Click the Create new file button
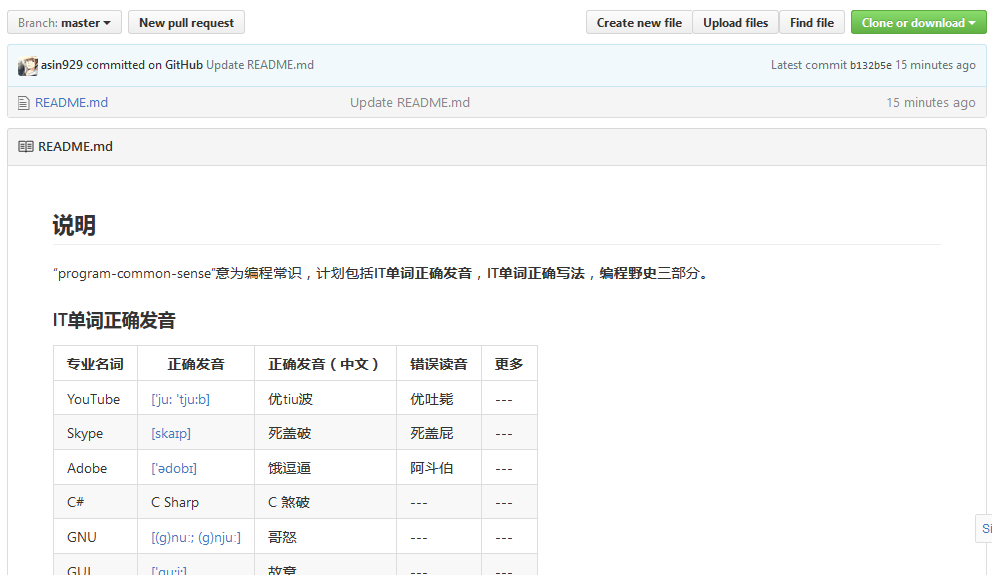Image resolution: width=992 pixels, height=575 pixels. (x=639, y=23)
